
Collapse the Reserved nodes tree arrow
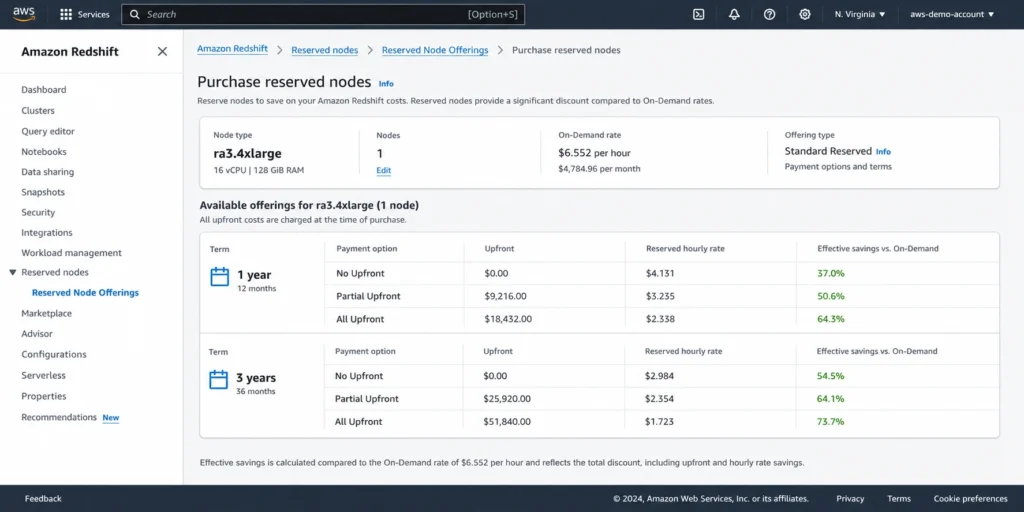pyautogui.click(x=12, y=272)
